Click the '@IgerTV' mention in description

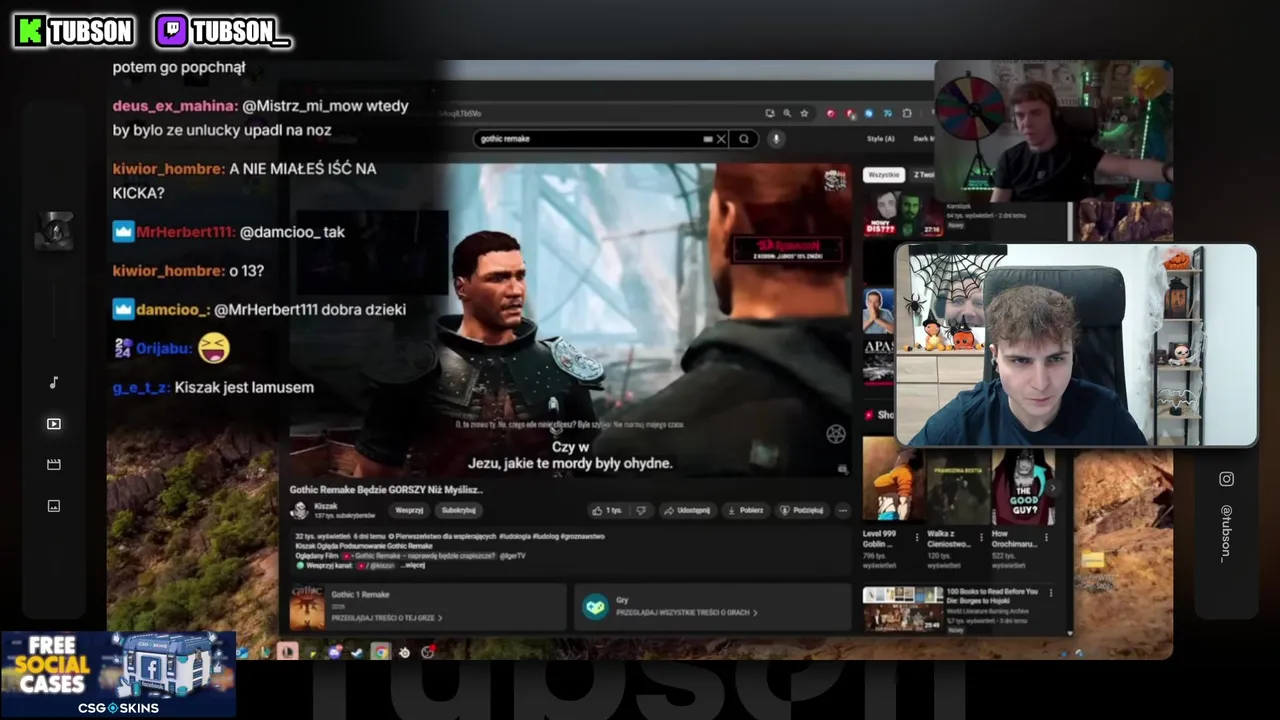(x=512, y=555)
